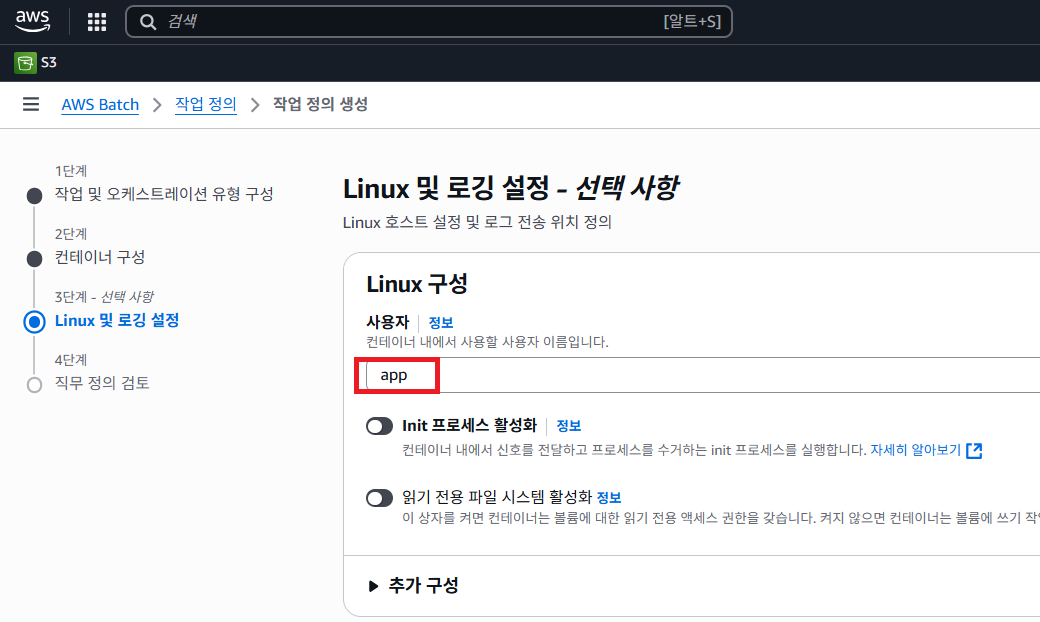This screenshot has height=622, width=1040.
Task: Open step 4 직무 정의 검토
Action: tap(102, 383)
